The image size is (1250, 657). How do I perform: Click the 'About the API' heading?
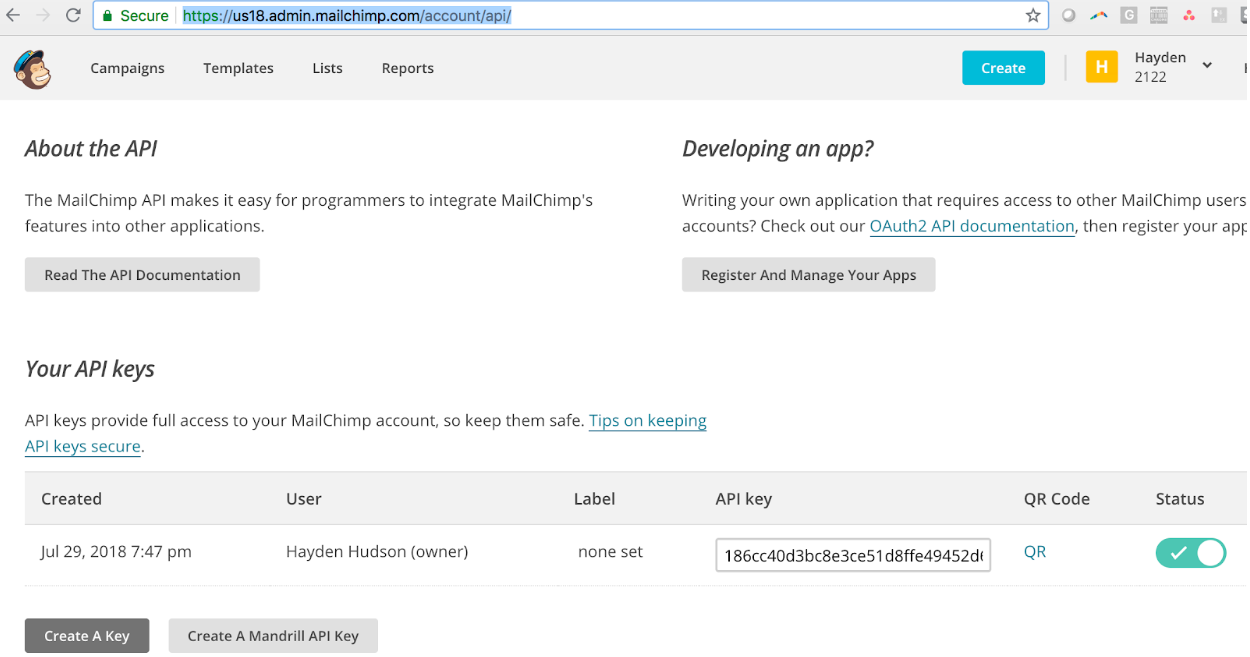pos(91,148)
